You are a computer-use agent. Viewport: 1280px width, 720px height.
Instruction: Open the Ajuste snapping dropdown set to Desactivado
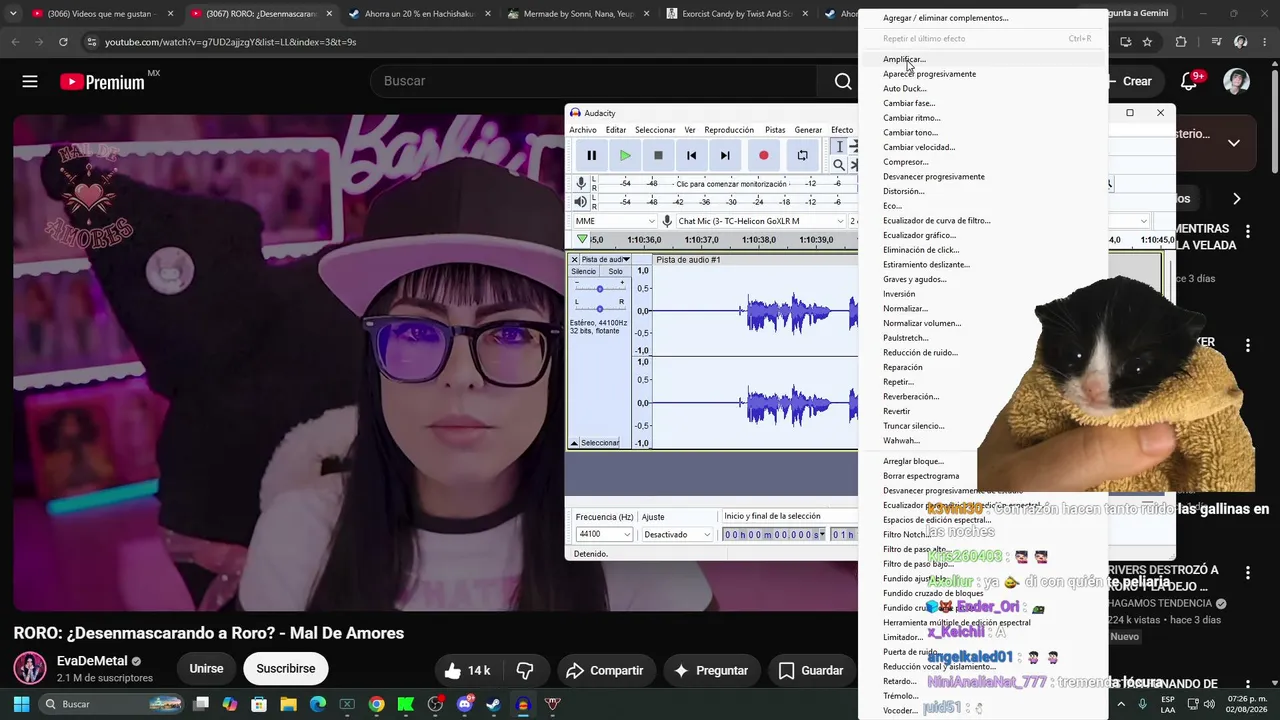678,535
